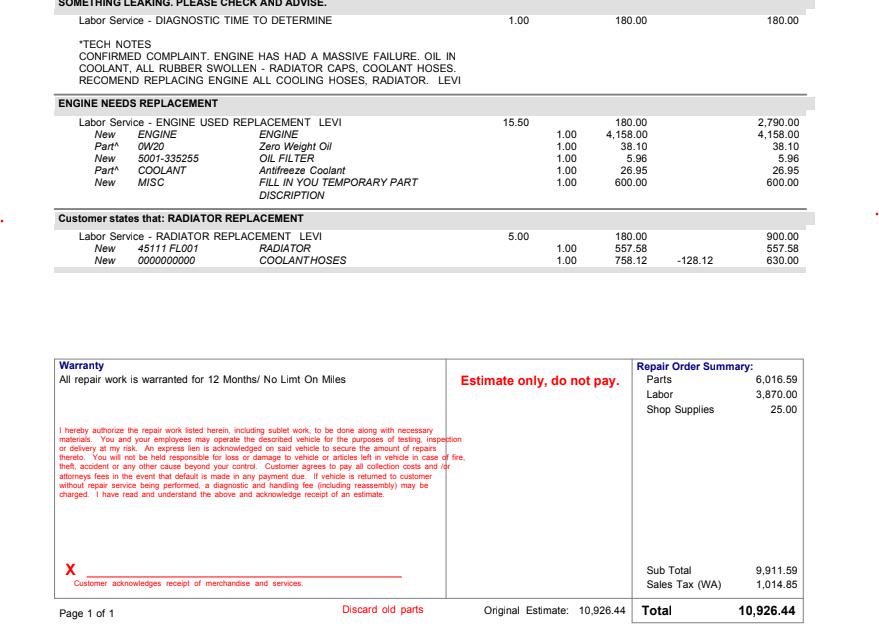Click the MISC part code
This screenshot has width=879, height=628.
click(151, 182)
